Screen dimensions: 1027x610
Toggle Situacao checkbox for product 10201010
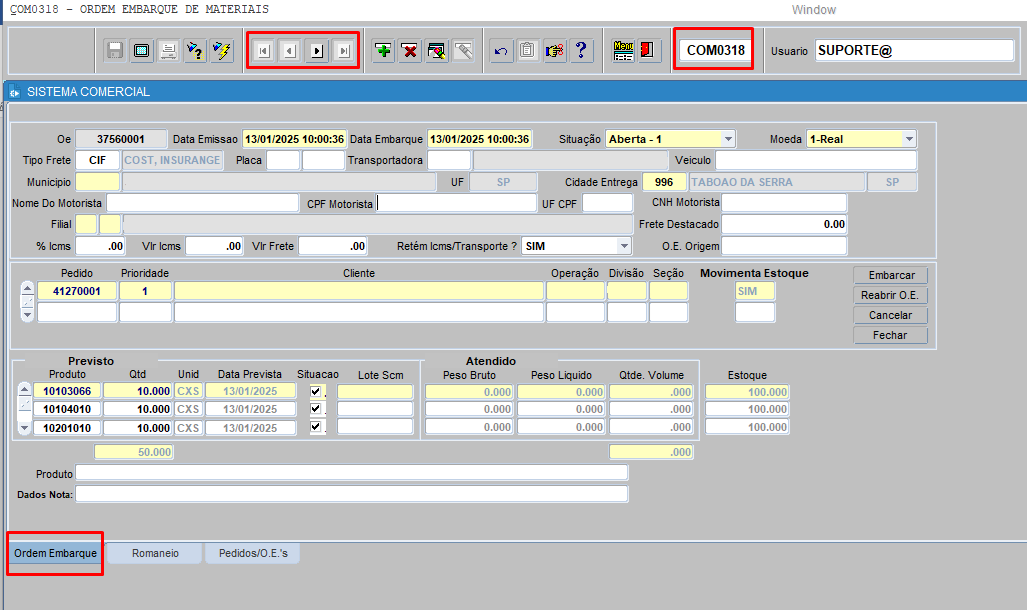coord(316,427)
